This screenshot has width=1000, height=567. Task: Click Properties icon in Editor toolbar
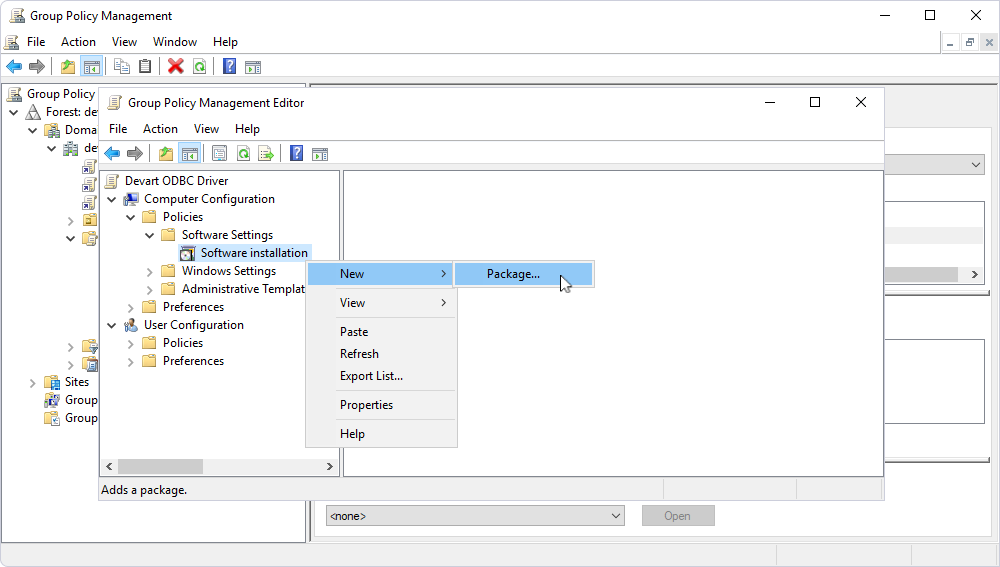tap(219, 154)
